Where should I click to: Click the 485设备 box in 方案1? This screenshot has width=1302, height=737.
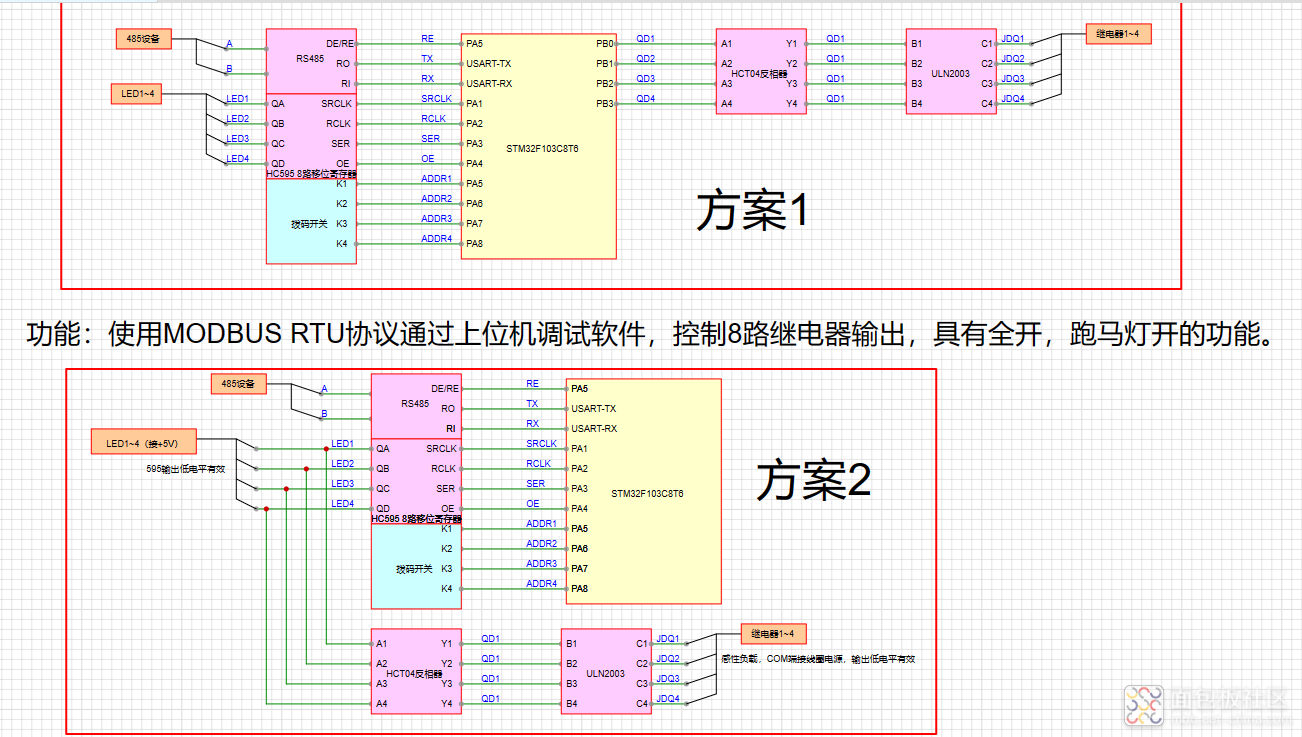point(144,40)
